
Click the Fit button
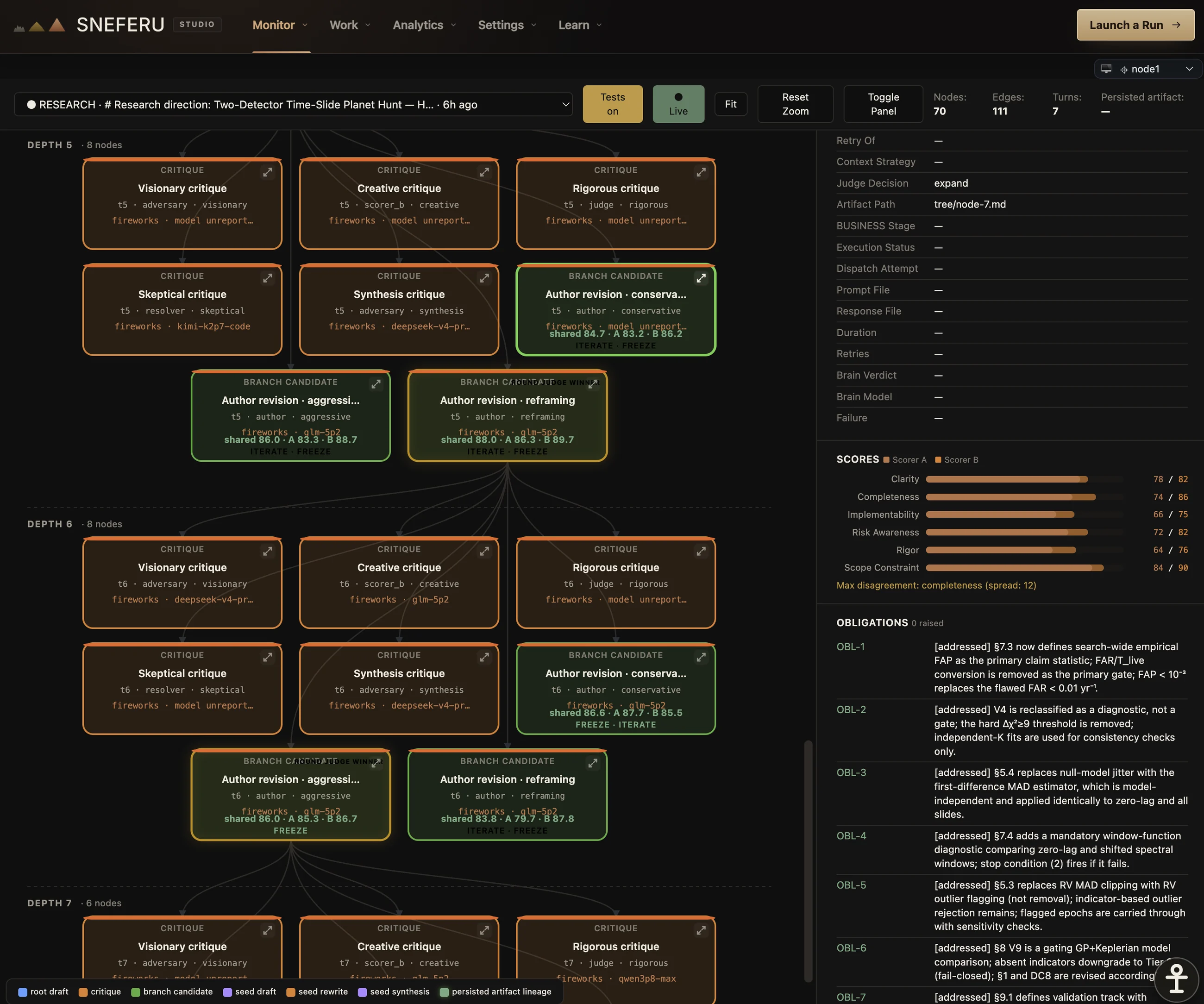pos(730,104)
